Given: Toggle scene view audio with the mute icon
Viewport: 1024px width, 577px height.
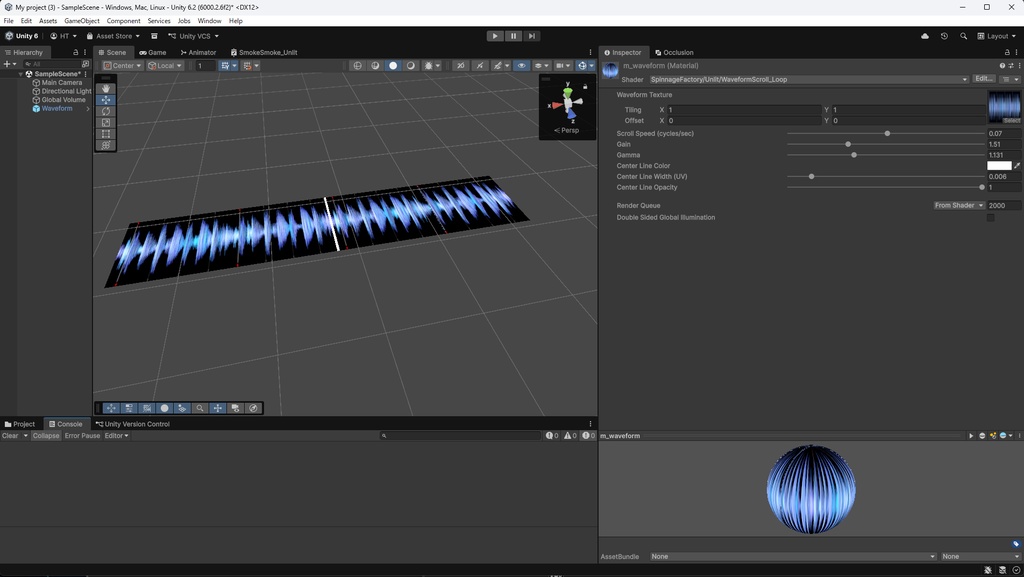Looking at the screenshot, I should pyautogui.click(x=461, y=65).
